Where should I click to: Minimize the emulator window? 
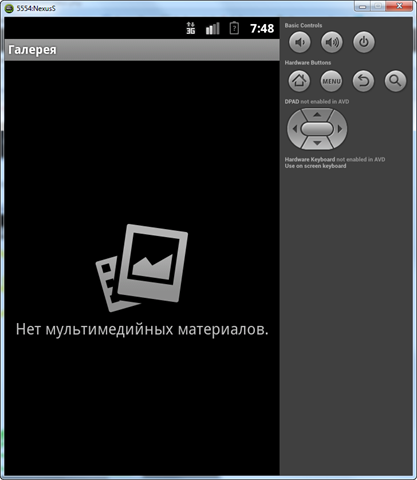coord(363,6)
